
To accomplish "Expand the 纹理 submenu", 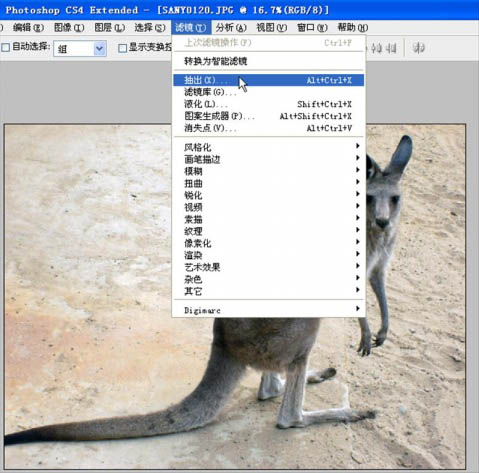I will pos(268,231).
